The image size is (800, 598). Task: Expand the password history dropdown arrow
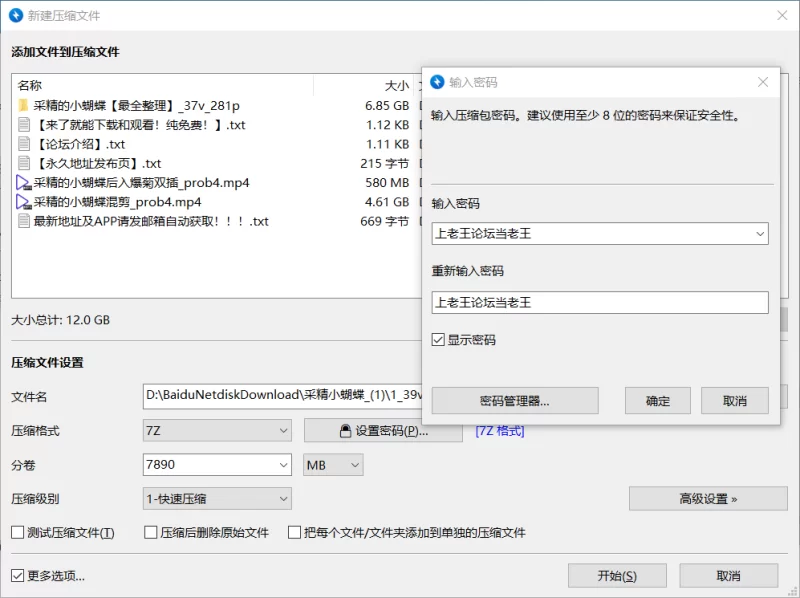click(x=760, y=234)
